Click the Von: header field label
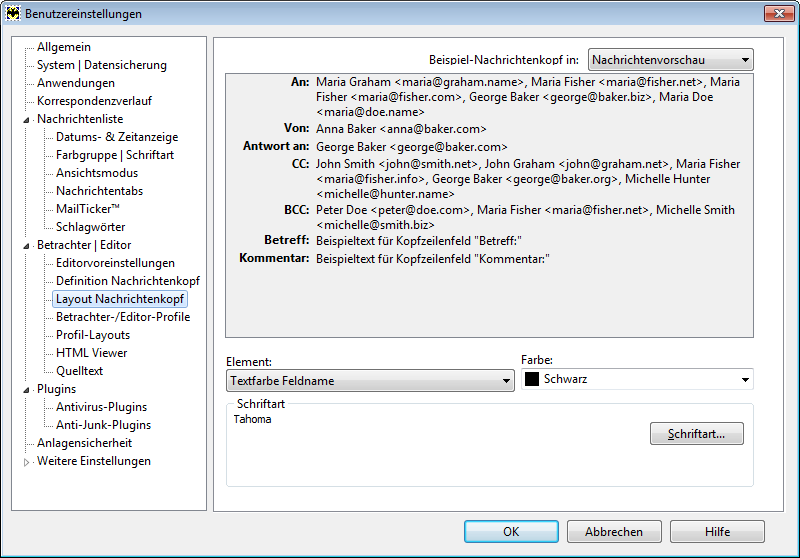Viewport: 800px width, 558px height. tap(296, 128)
